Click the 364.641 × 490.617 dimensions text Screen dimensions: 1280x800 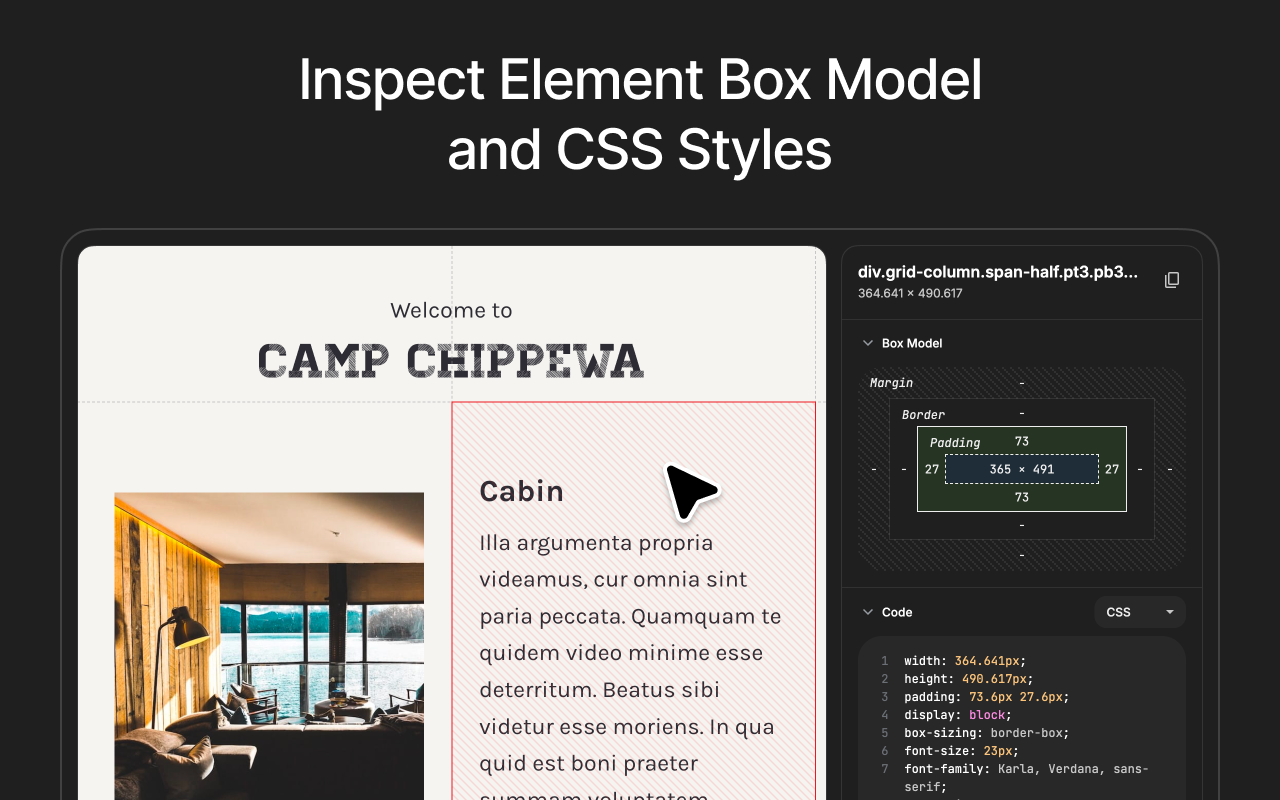[x=910, y=294]
